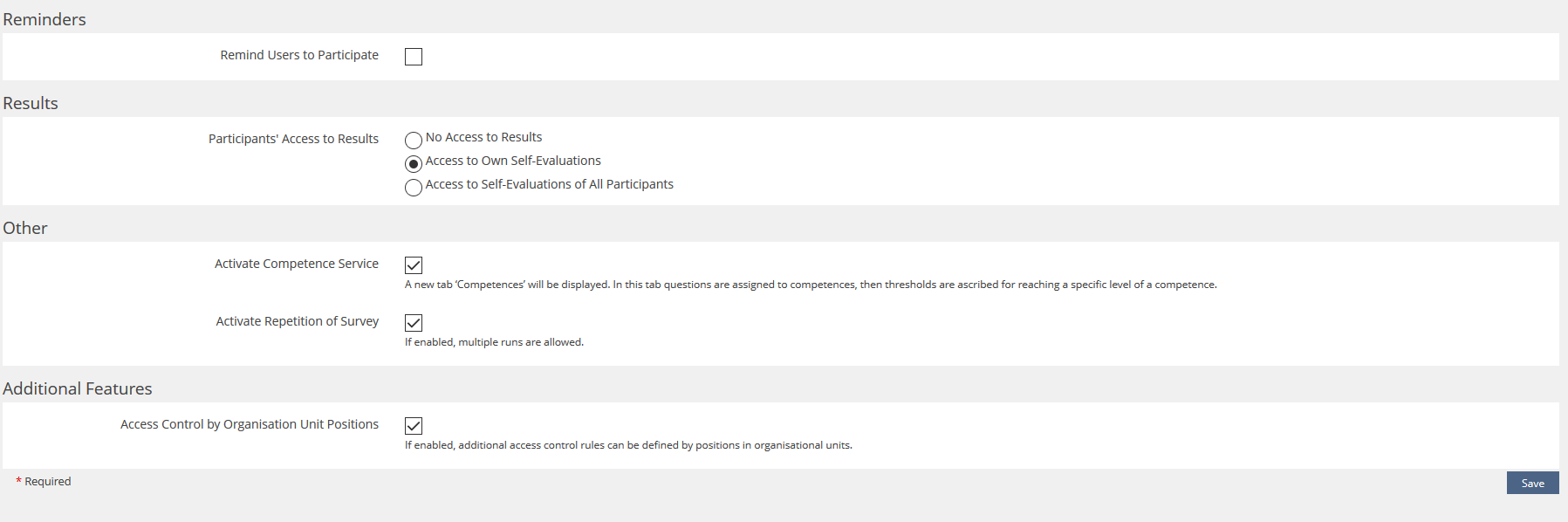
Task: Click the 'multiple runs are allowed' help text
Action: pos(494,342)
